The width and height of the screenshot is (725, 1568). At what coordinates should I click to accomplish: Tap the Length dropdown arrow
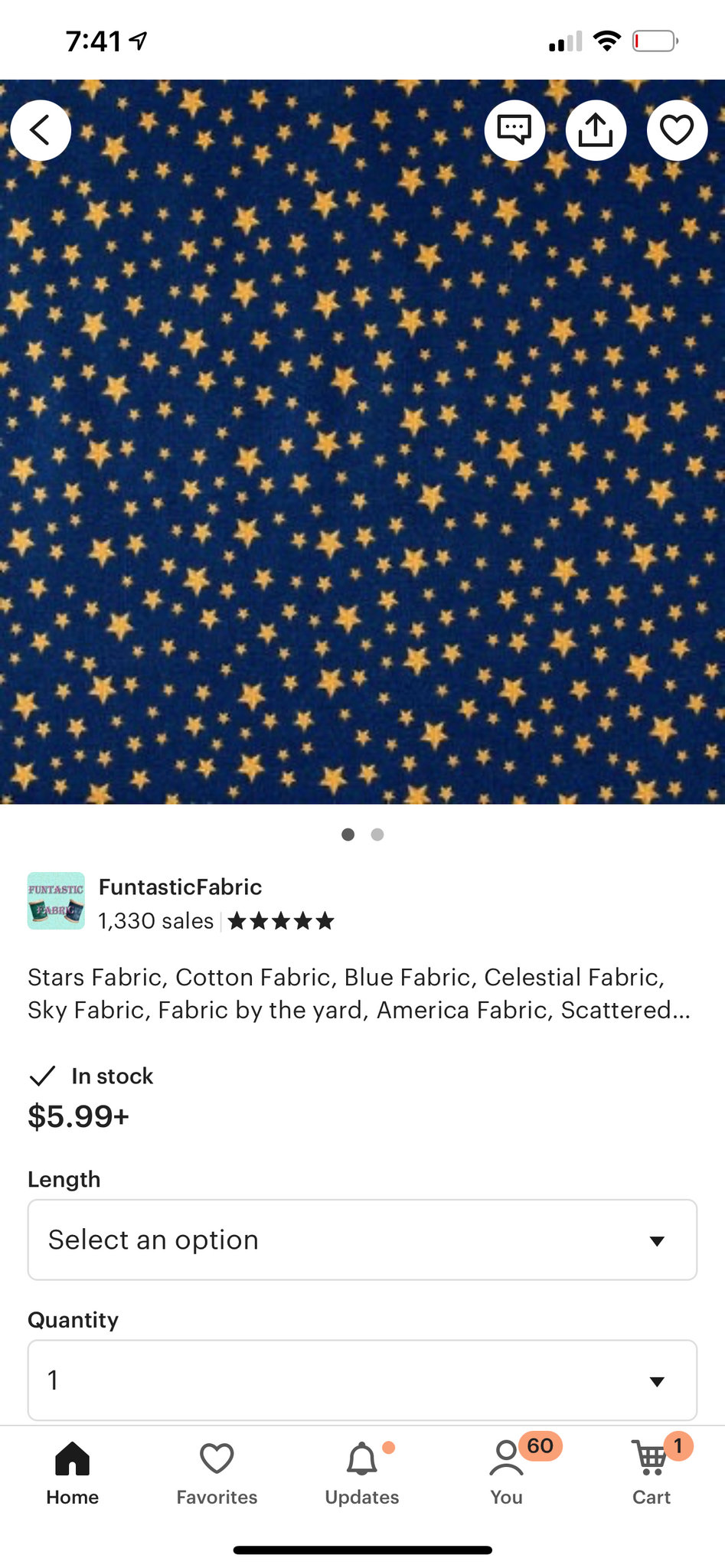[657, 1240]
